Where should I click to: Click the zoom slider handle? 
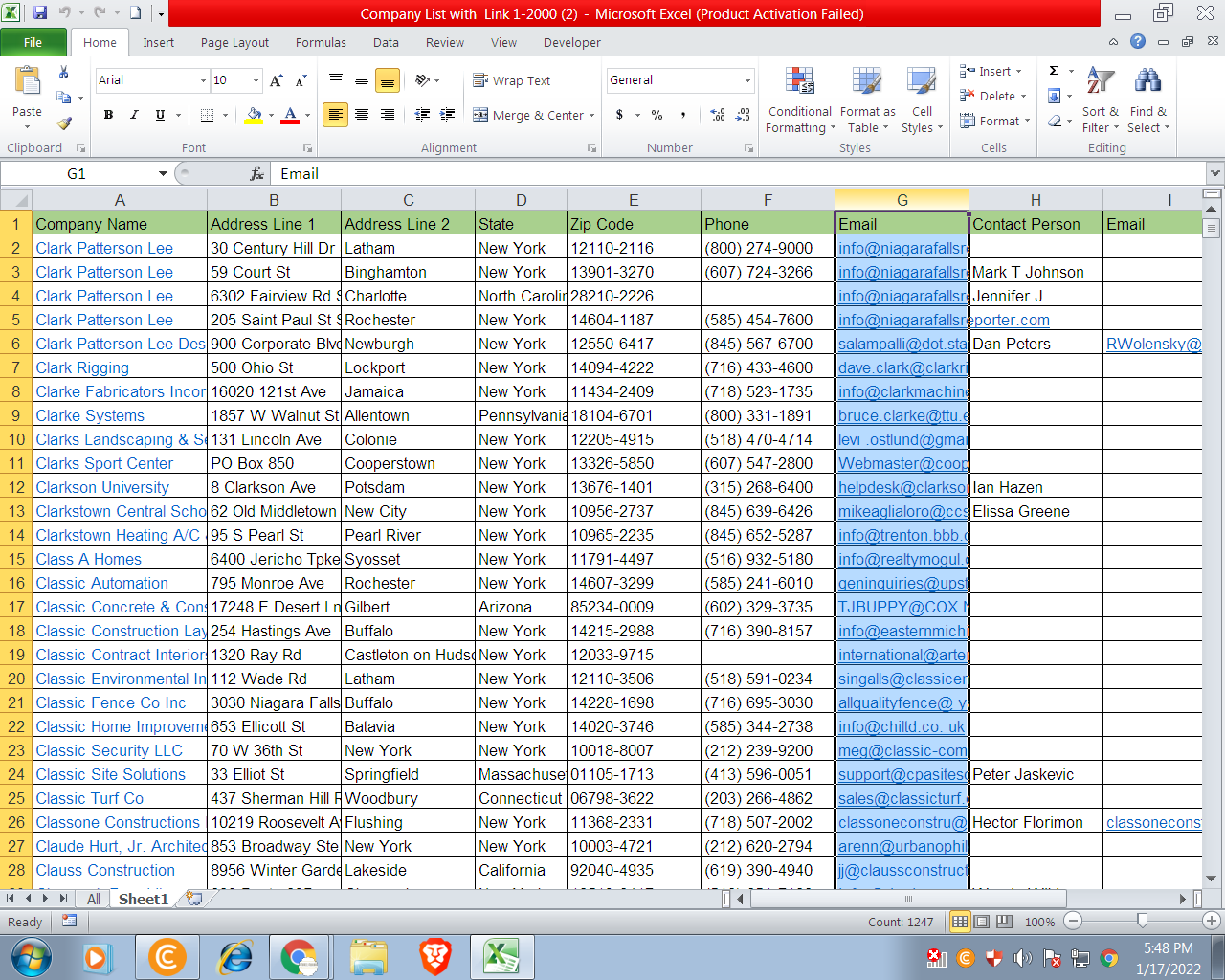tap(1142, 921)
